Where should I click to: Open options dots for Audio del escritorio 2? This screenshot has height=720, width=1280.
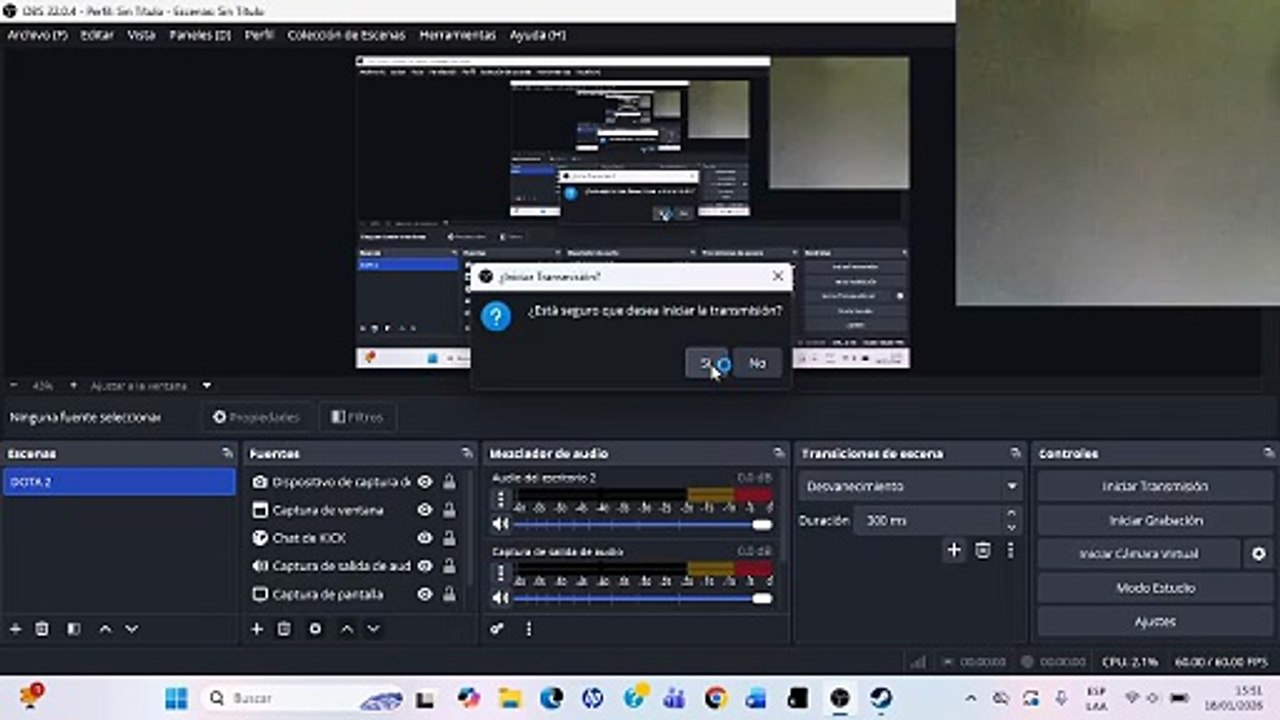[501, 499]
